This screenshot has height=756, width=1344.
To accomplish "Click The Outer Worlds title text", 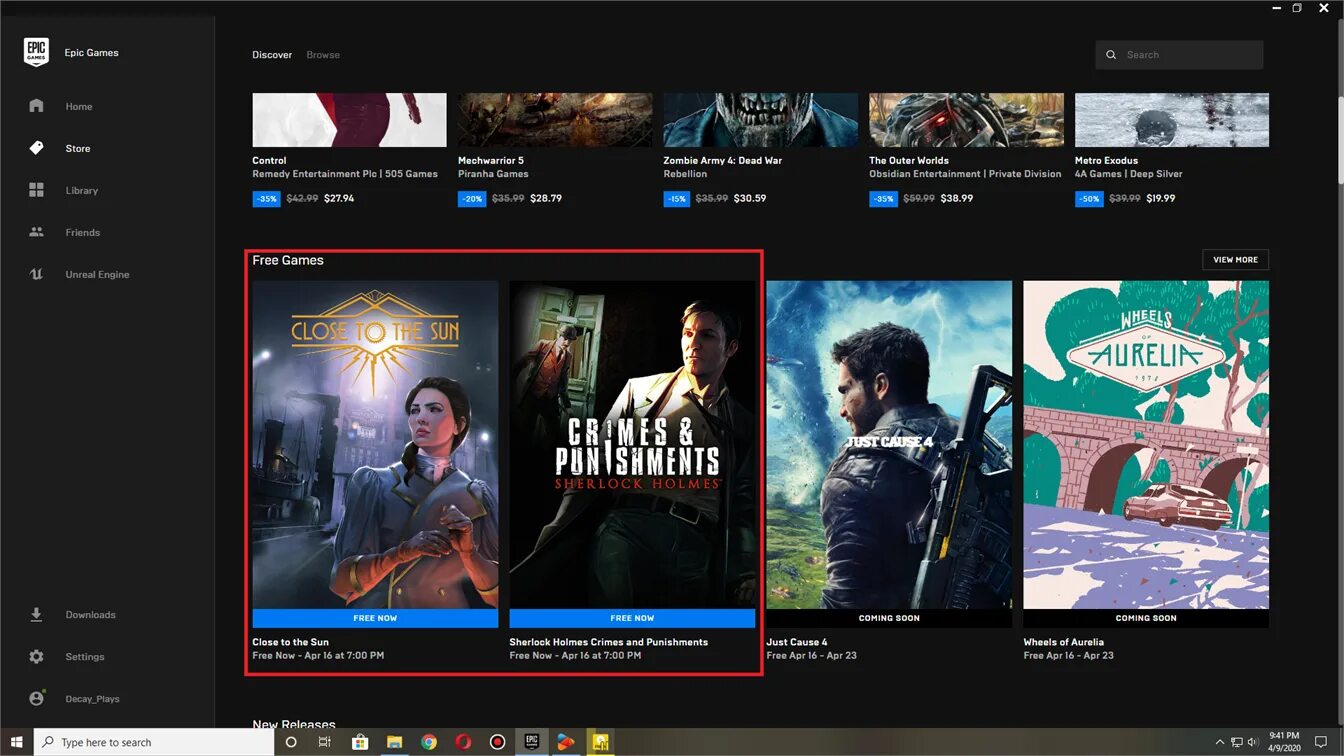I will pos(909,160).
